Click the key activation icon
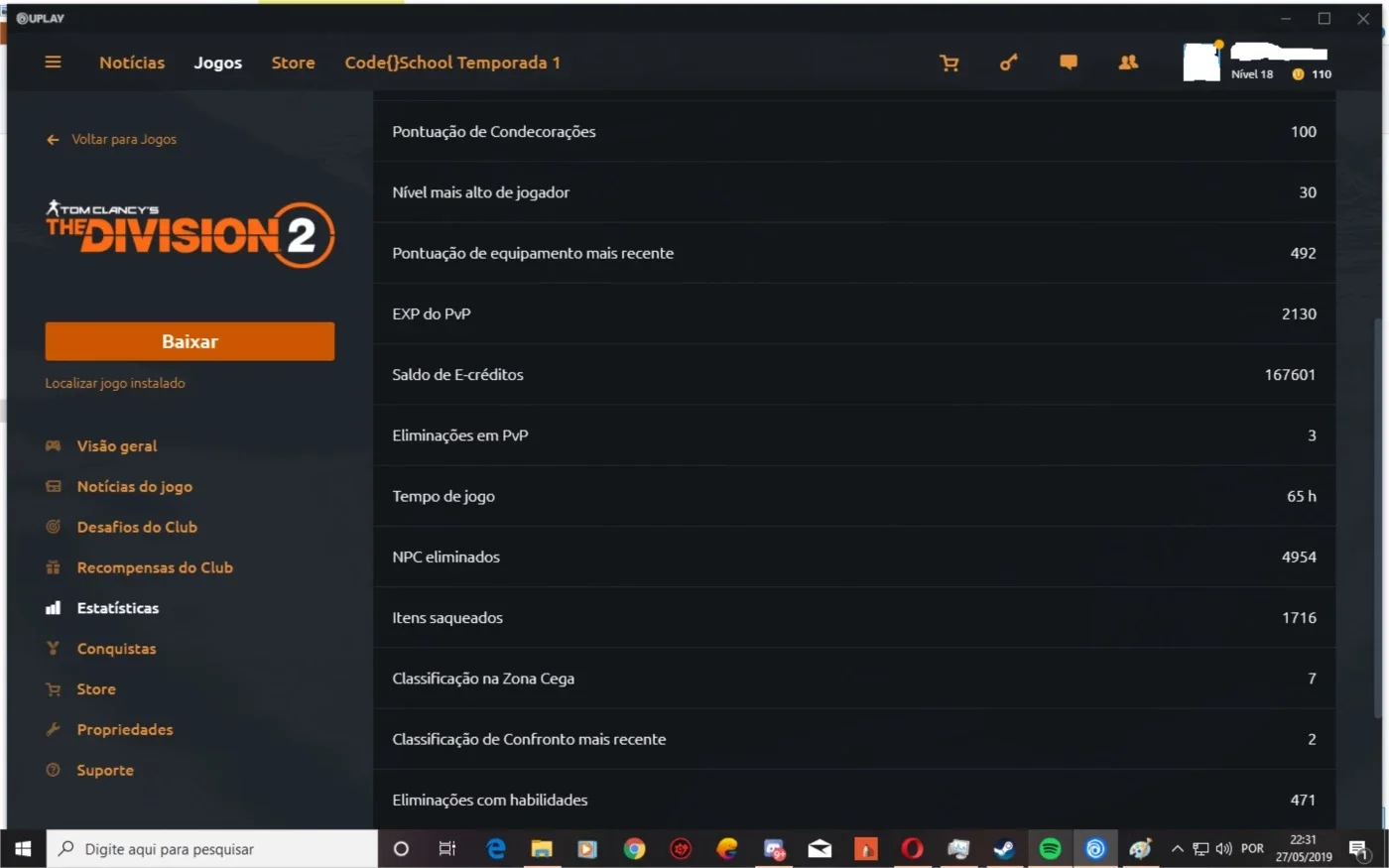This screenshot has width=1389, height=868. (x=1008, y=62)
